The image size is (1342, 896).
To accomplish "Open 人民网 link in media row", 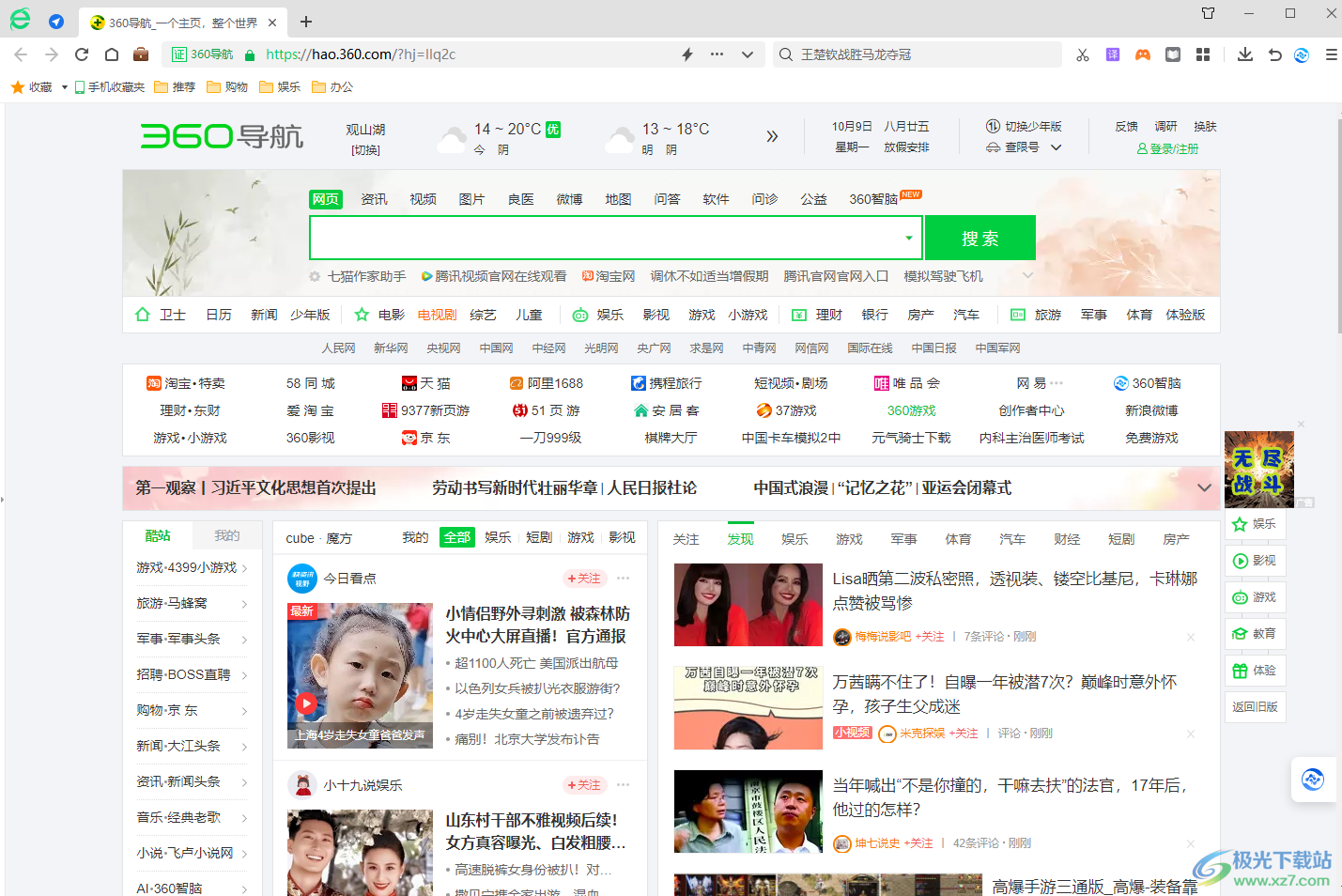I will 338,348.
